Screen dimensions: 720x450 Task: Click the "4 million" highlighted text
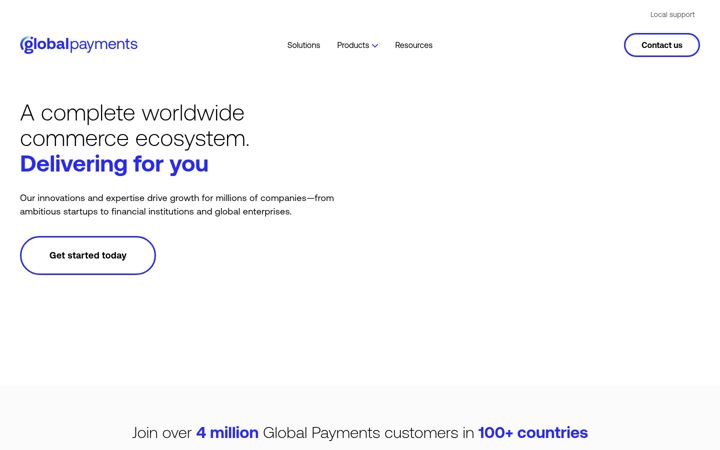tap(227, 433)
